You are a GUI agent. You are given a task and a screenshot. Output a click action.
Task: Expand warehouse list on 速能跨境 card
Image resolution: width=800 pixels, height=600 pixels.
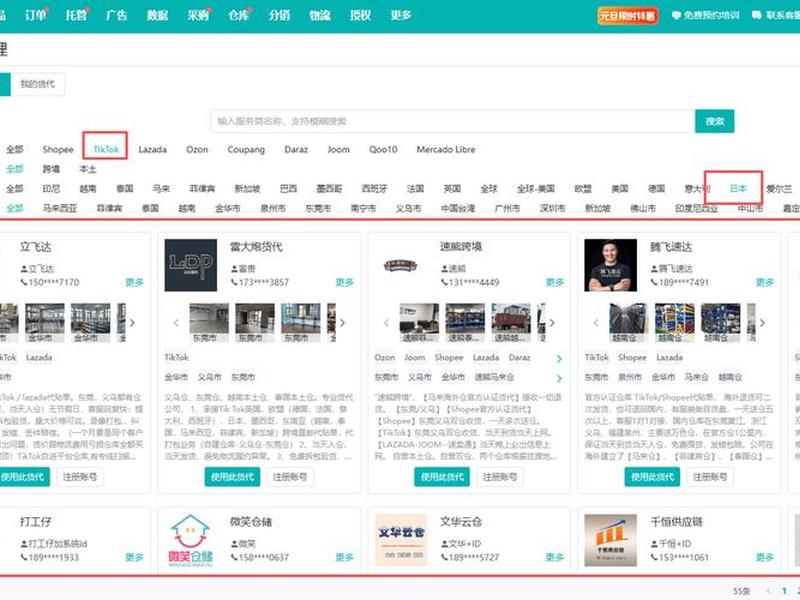point(559,378)
